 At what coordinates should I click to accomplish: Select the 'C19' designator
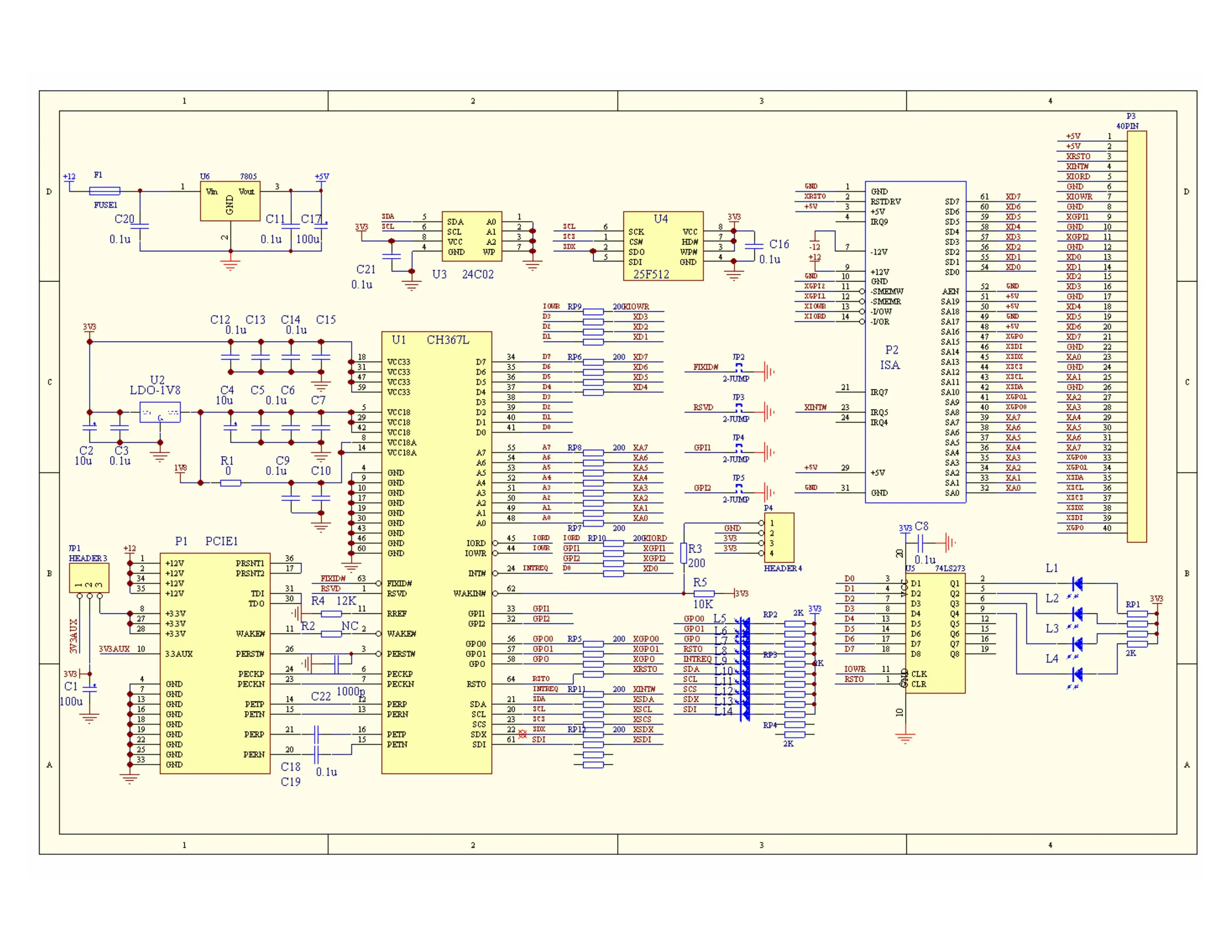[x=290, y=782]
